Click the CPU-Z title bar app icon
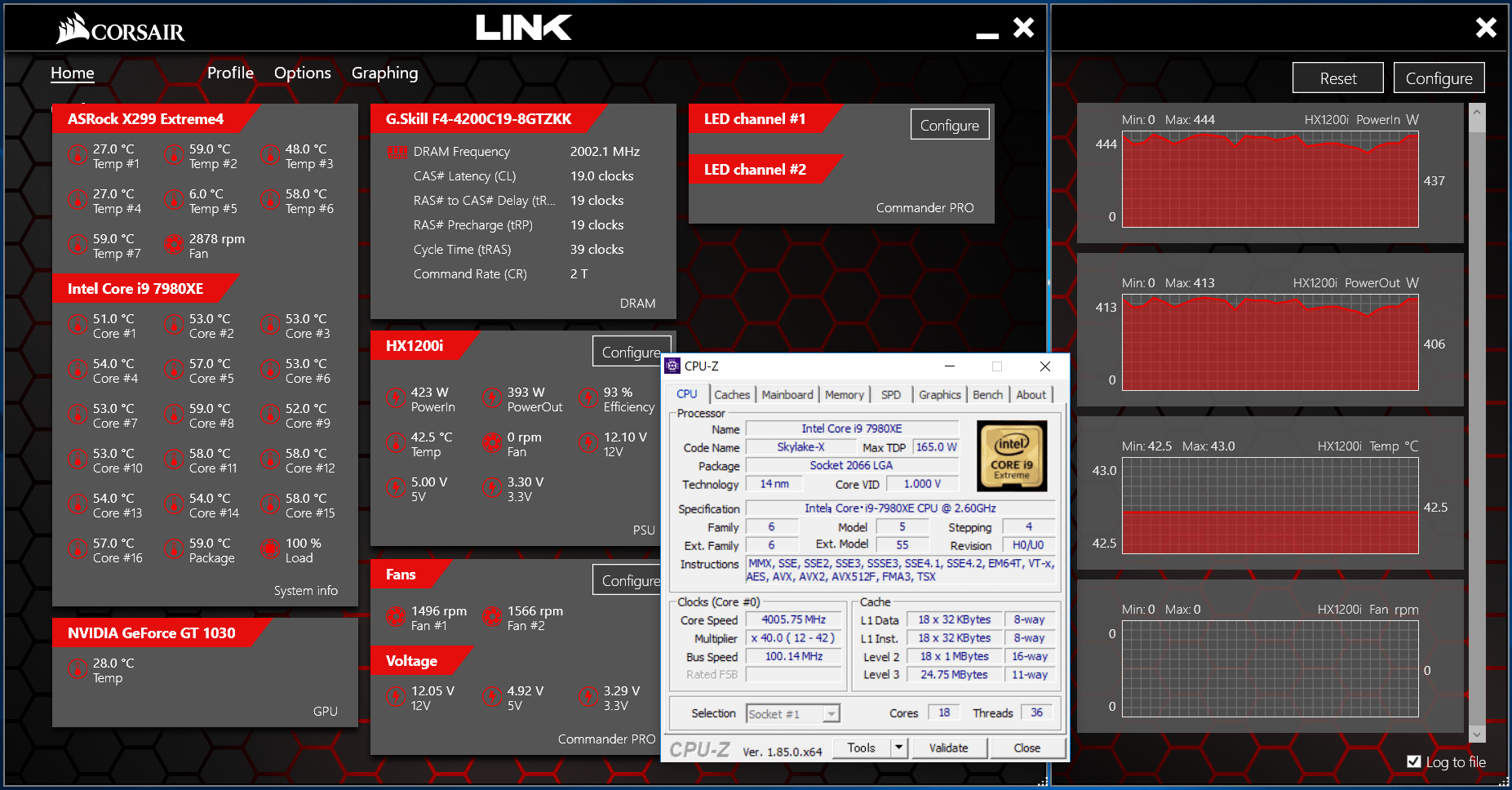This screenshot has height=790, width=1512. (x=672, y=366)
